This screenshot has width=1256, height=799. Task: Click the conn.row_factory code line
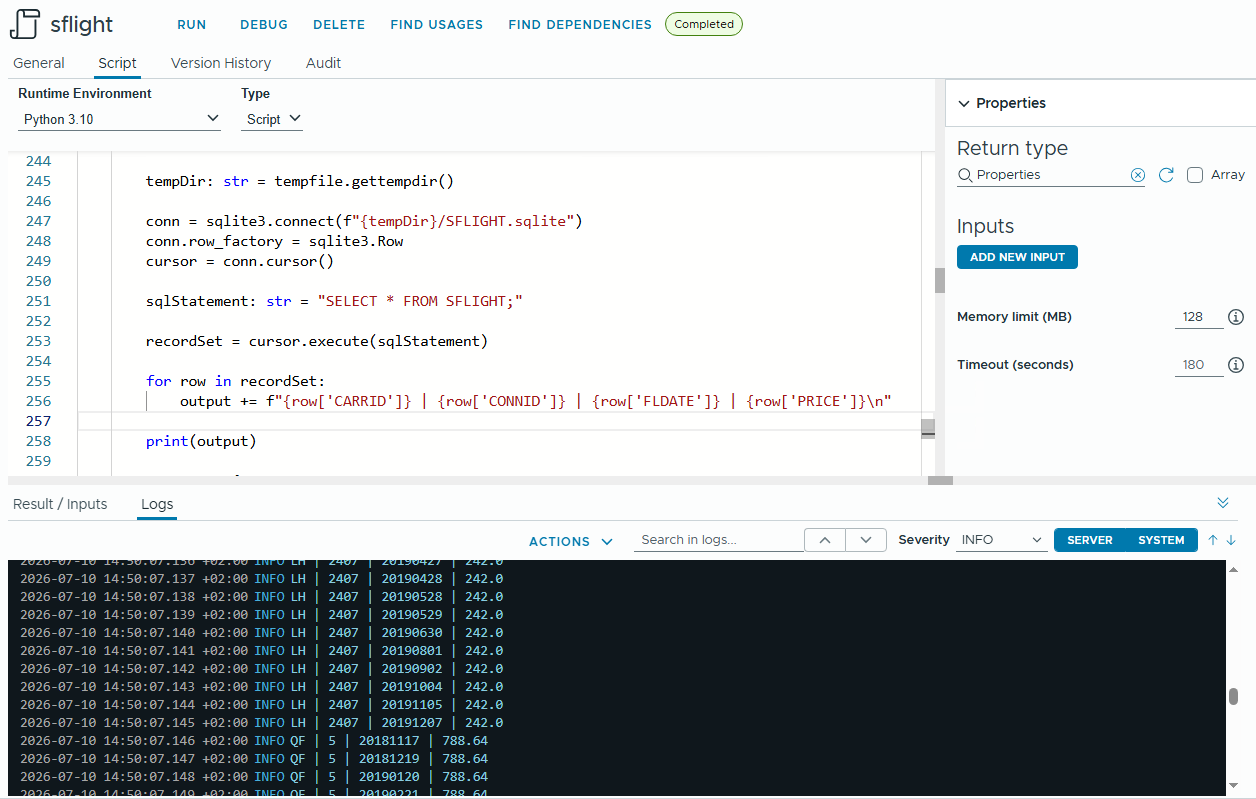pyautogui.click(x=275, y=241)
